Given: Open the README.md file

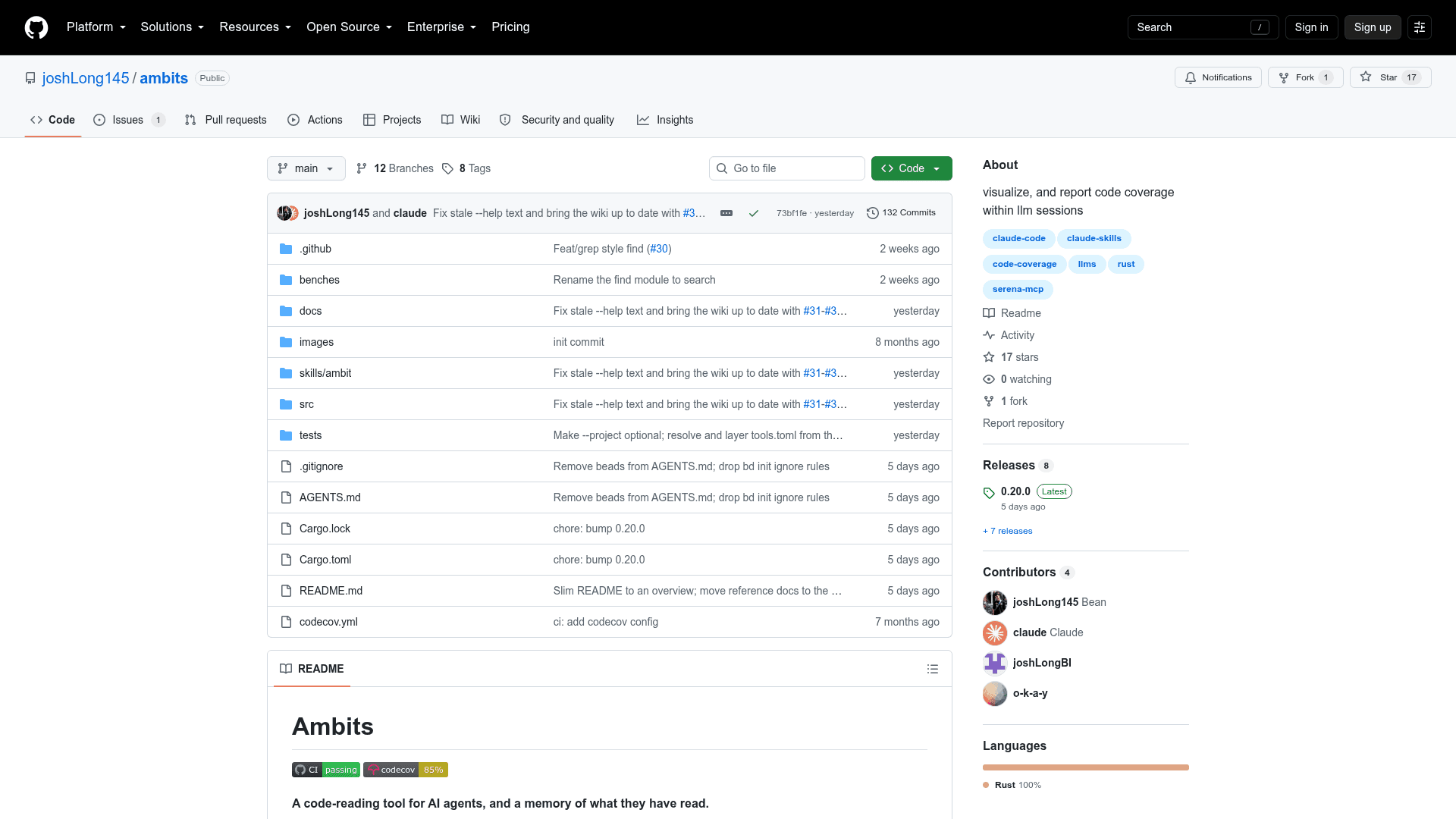Looking at the screenshot, I should click(331, 591).
